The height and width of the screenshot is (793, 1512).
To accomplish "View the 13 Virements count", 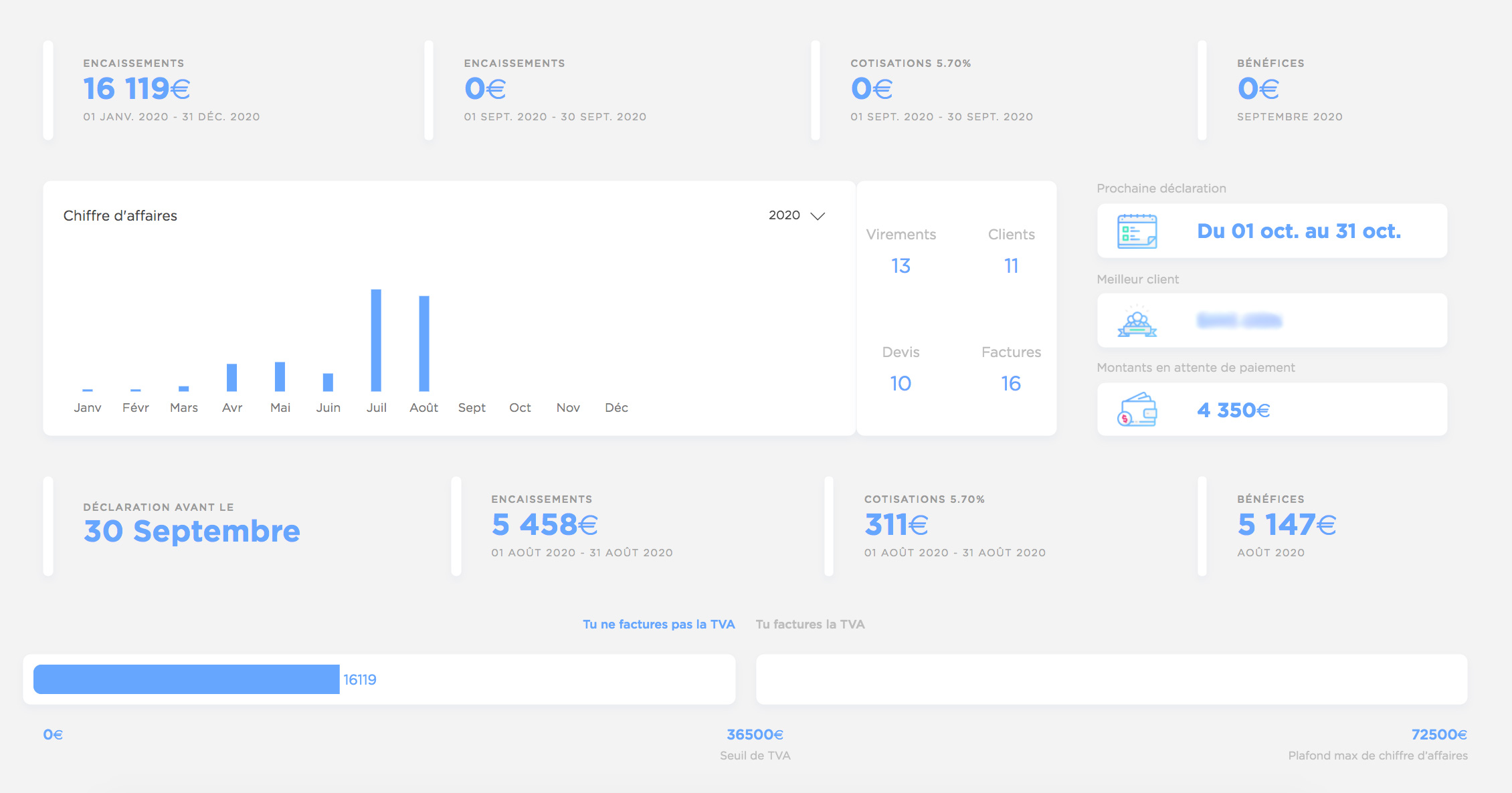I will (x=901, y=265).
